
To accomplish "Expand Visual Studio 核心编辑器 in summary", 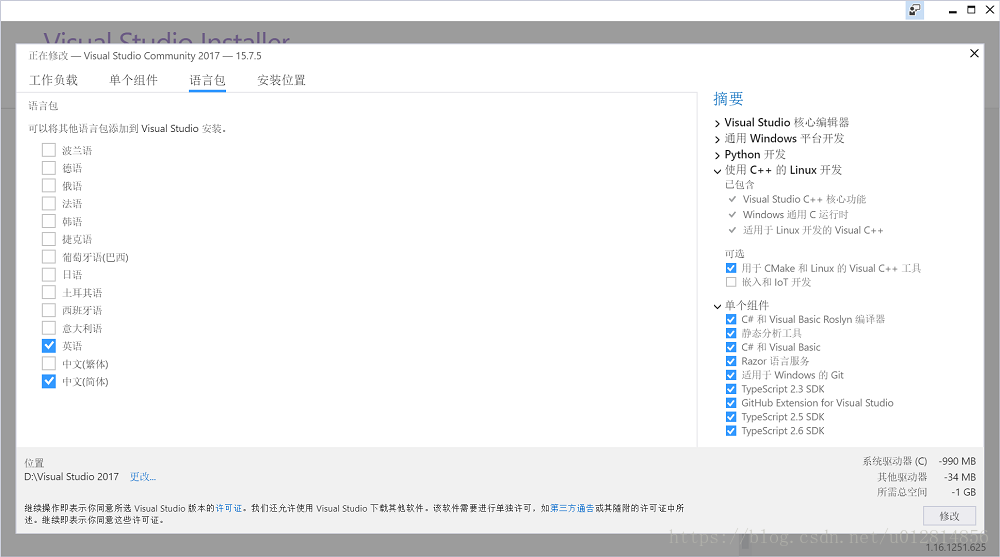I will point(717,123).
